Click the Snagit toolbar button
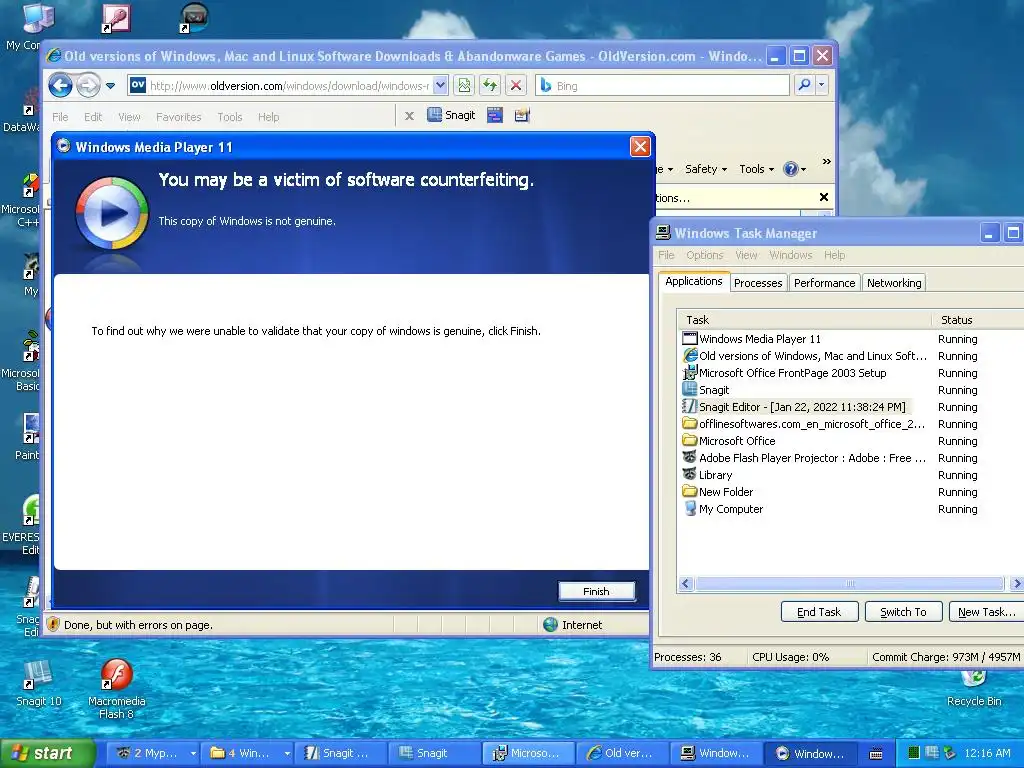The image size is (1024, 768). point(451,115)
